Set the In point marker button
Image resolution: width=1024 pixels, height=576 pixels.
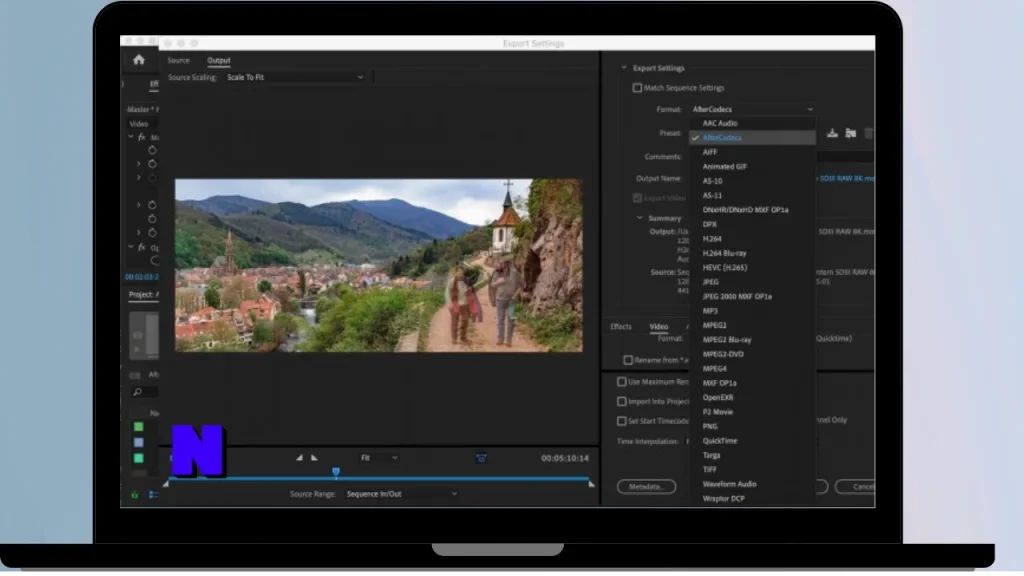[x=299, y=458]
